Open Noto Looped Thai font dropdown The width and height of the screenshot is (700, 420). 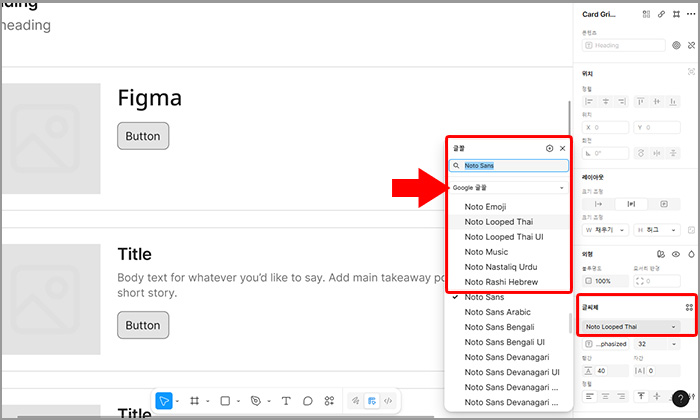point(631,327)
